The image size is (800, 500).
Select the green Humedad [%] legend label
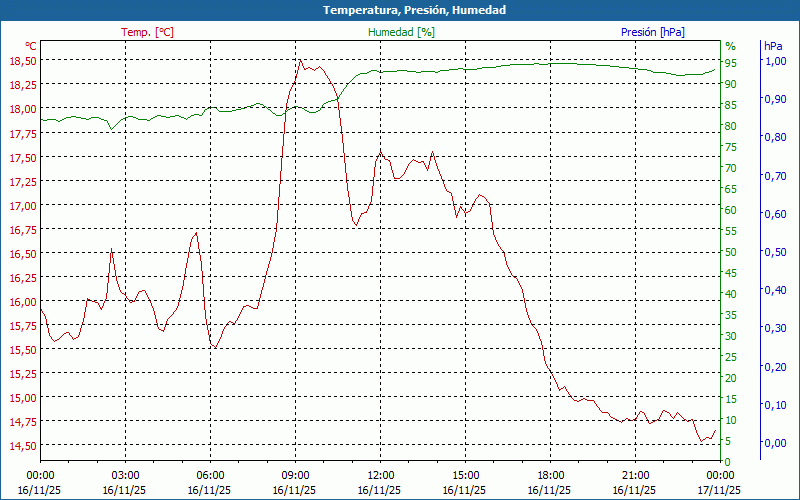401,32
